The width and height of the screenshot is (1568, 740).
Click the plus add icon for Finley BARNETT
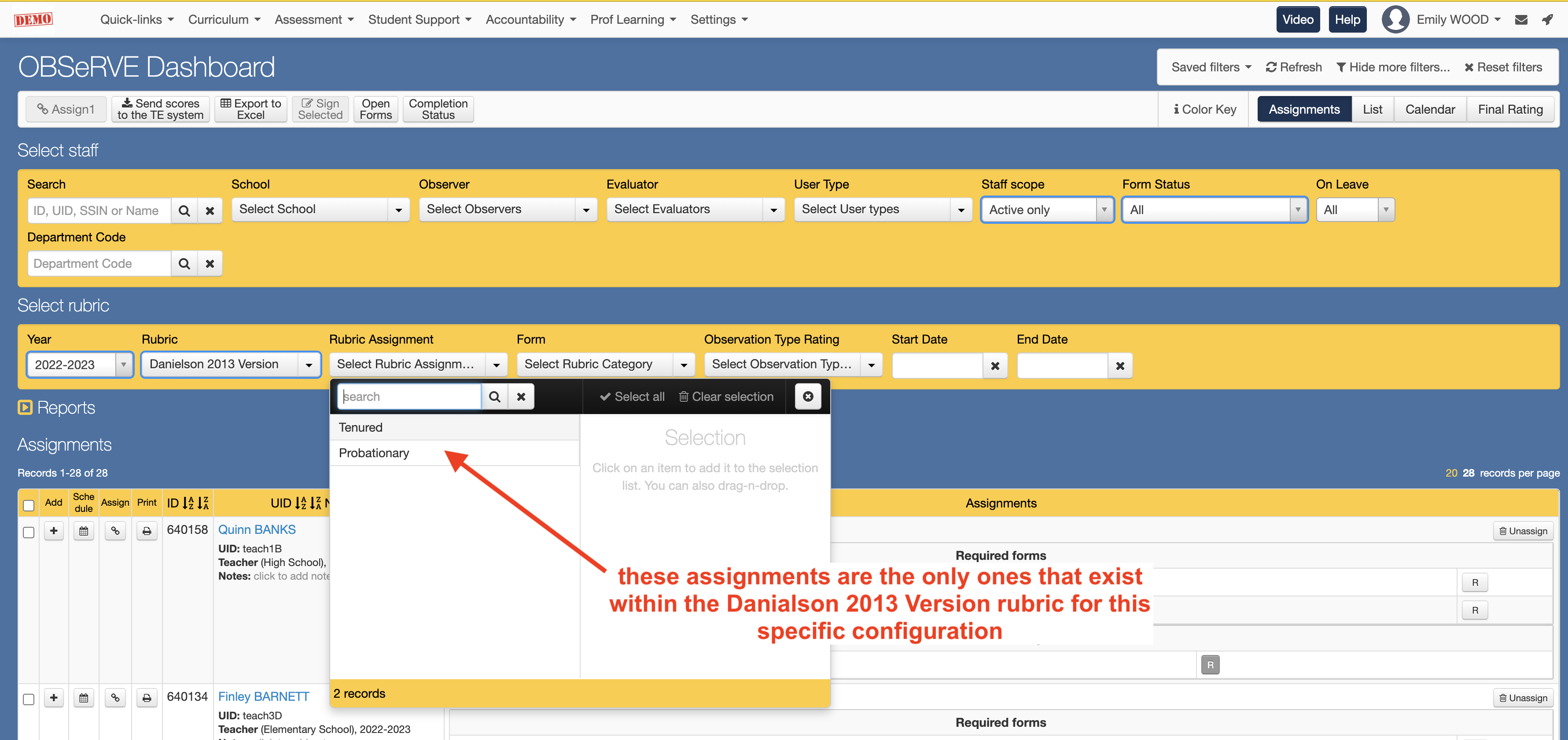click(x=54, y=698)
